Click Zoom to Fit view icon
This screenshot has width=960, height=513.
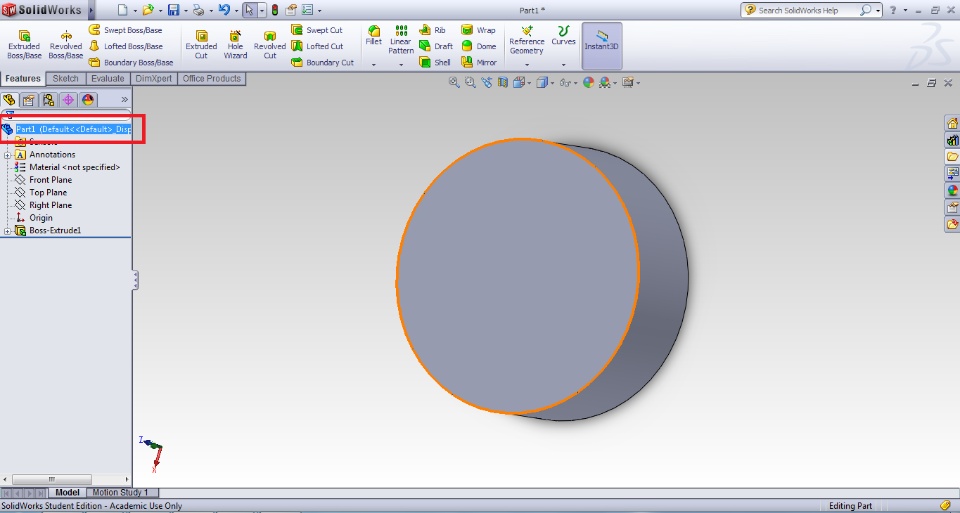[x=454, y=82]
